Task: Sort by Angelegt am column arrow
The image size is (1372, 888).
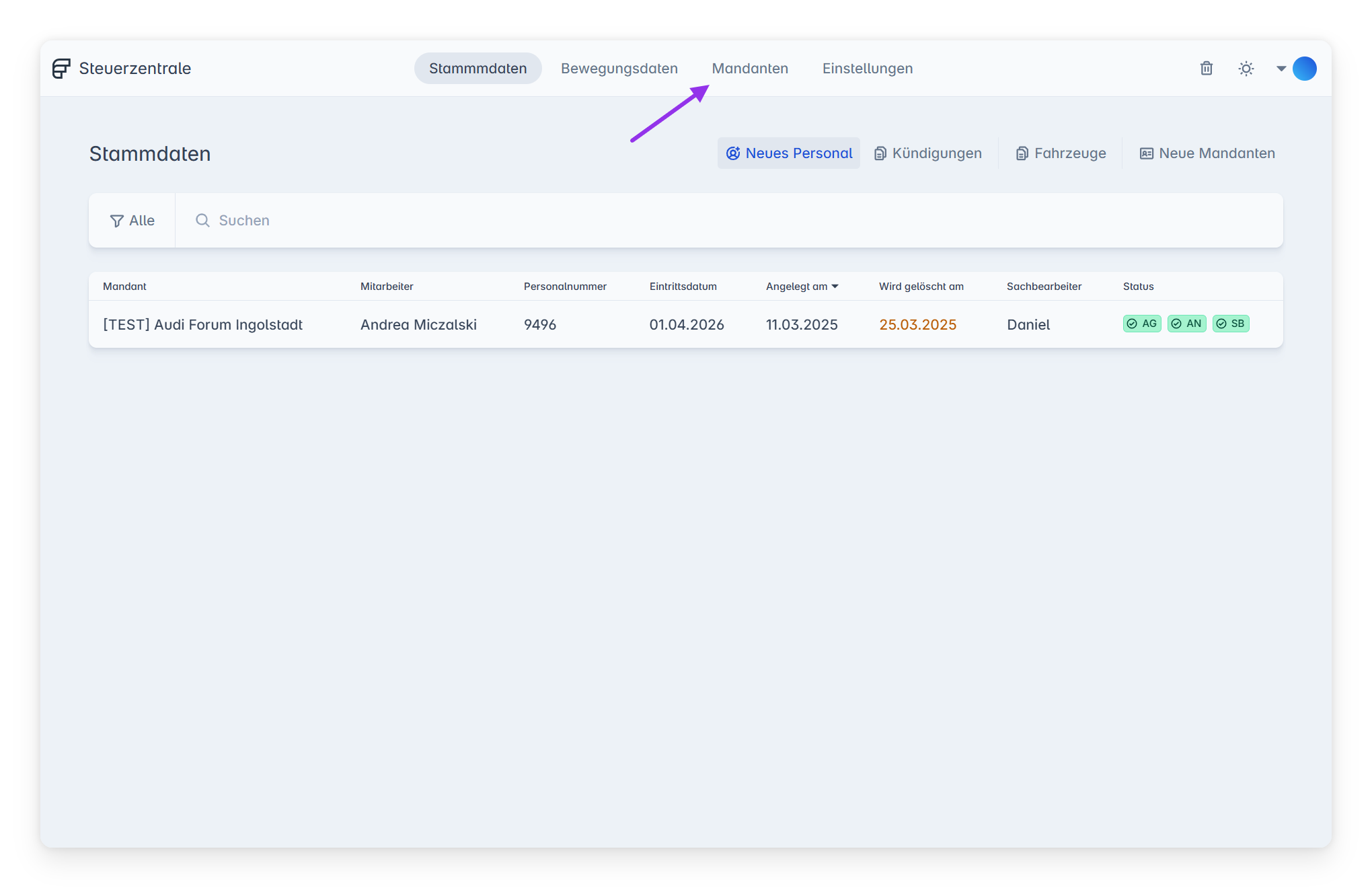Action: [x=835, y=287]
